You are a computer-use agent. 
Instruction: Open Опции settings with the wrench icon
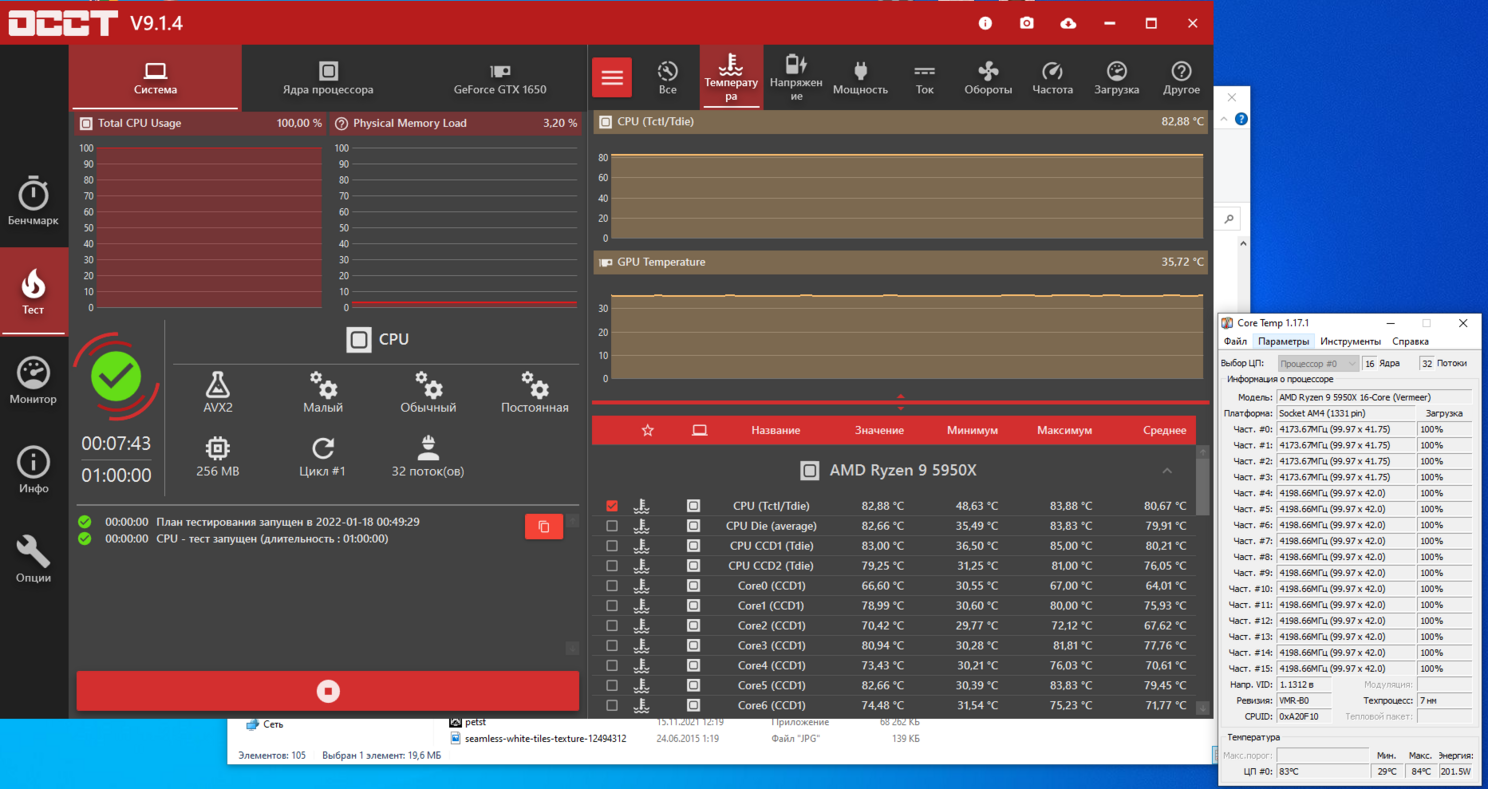pos(33,558)
